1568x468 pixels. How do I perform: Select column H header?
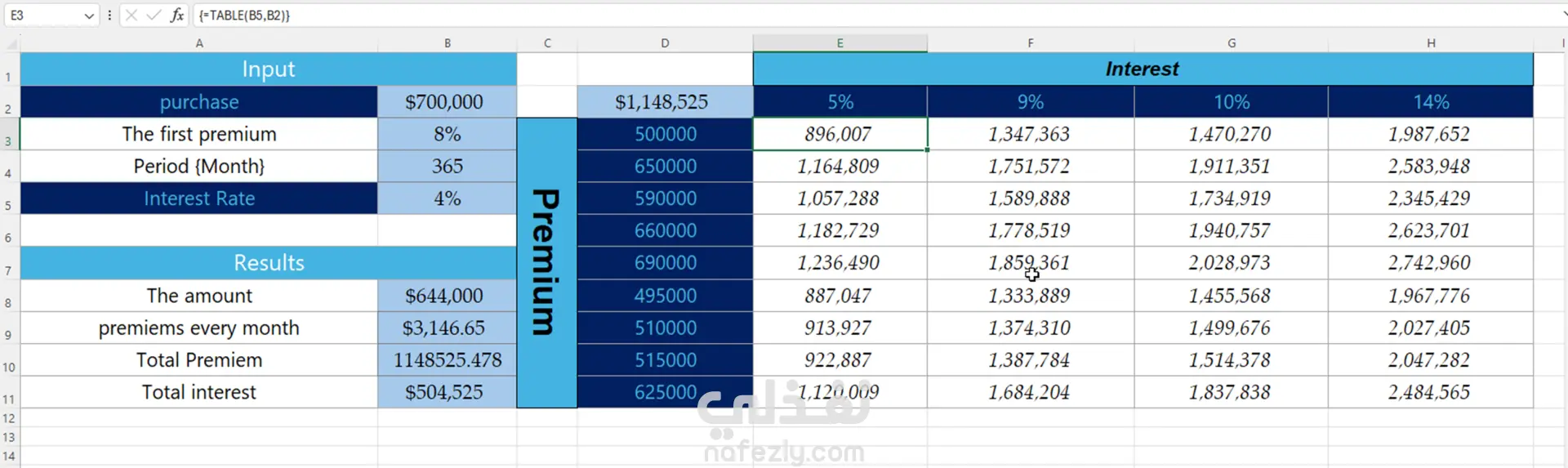tap(1431, 43)
